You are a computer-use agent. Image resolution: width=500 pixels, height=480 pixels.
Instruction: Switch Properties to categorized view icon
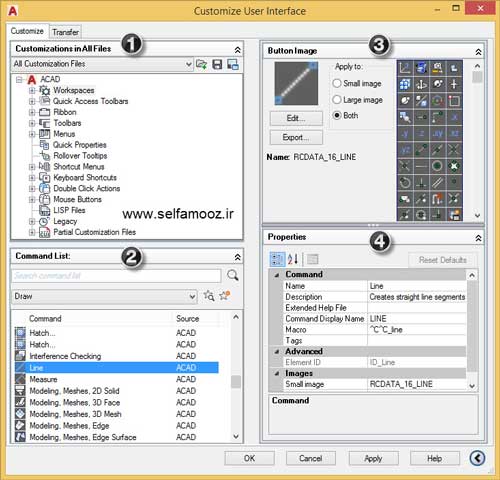pos(277,259)
